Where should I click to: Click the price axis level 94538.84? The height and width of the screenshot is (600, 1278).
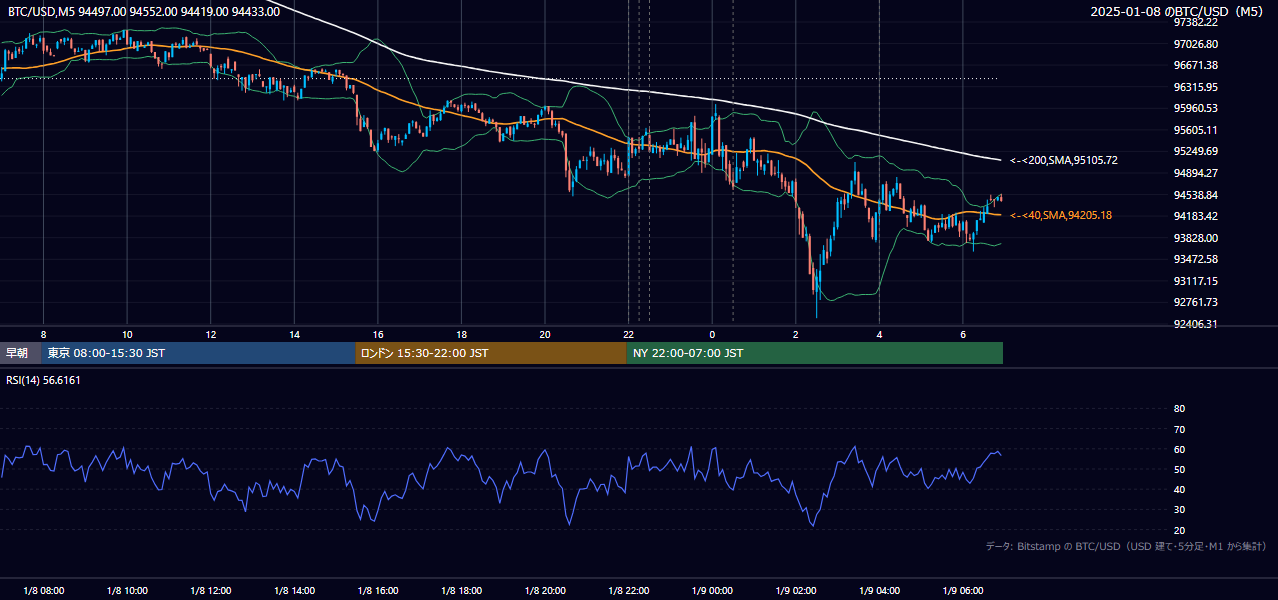1195,195
